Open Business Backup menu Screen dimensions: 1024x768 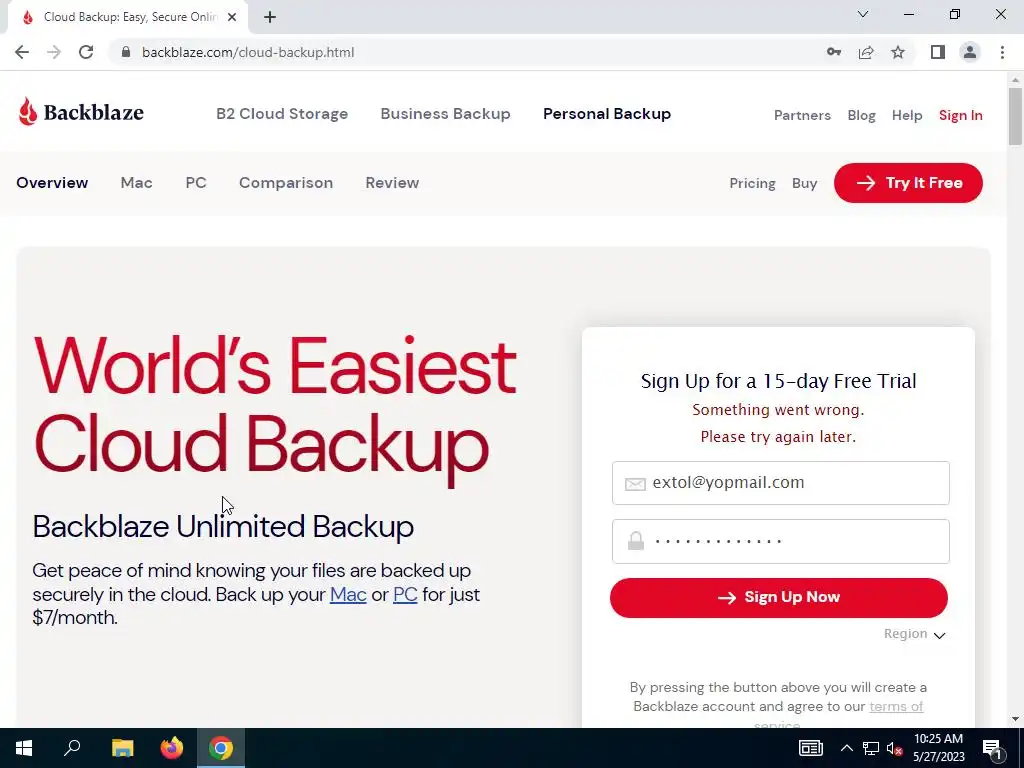445,114
